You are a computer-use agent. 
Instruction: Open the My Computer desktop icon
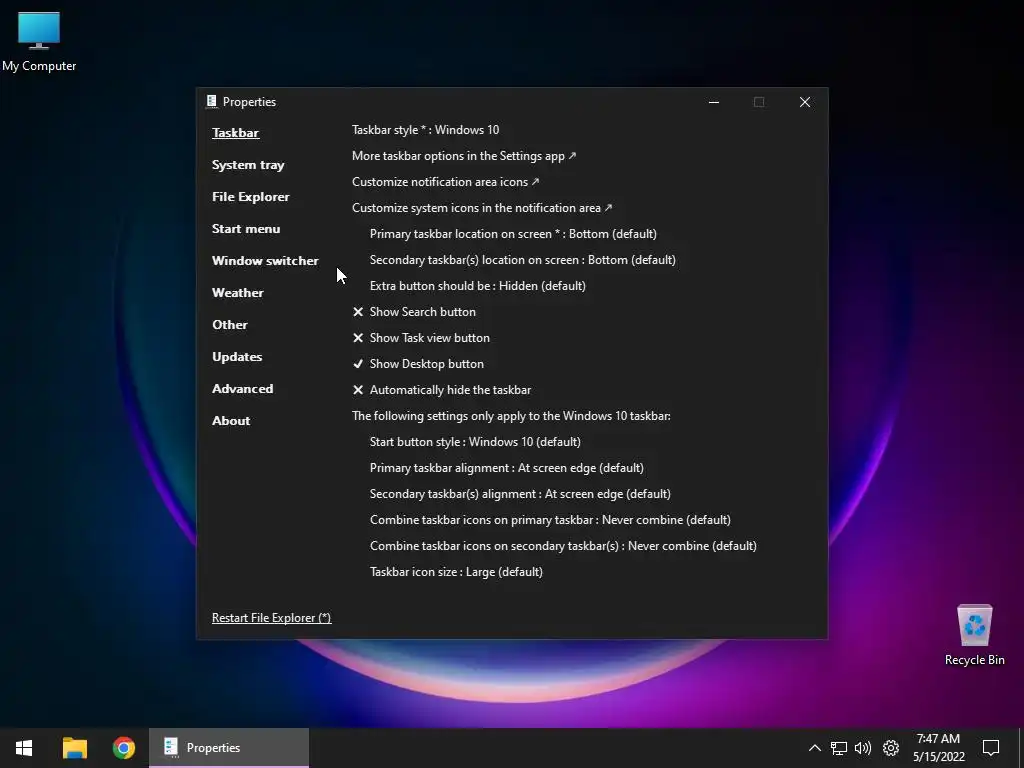(39, 40)
